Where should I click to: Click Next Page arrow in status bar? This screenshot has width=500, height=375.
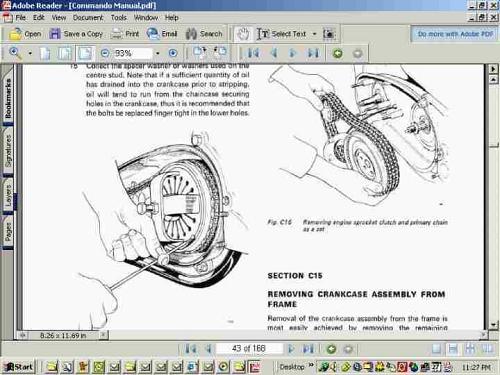coord(291,349)
